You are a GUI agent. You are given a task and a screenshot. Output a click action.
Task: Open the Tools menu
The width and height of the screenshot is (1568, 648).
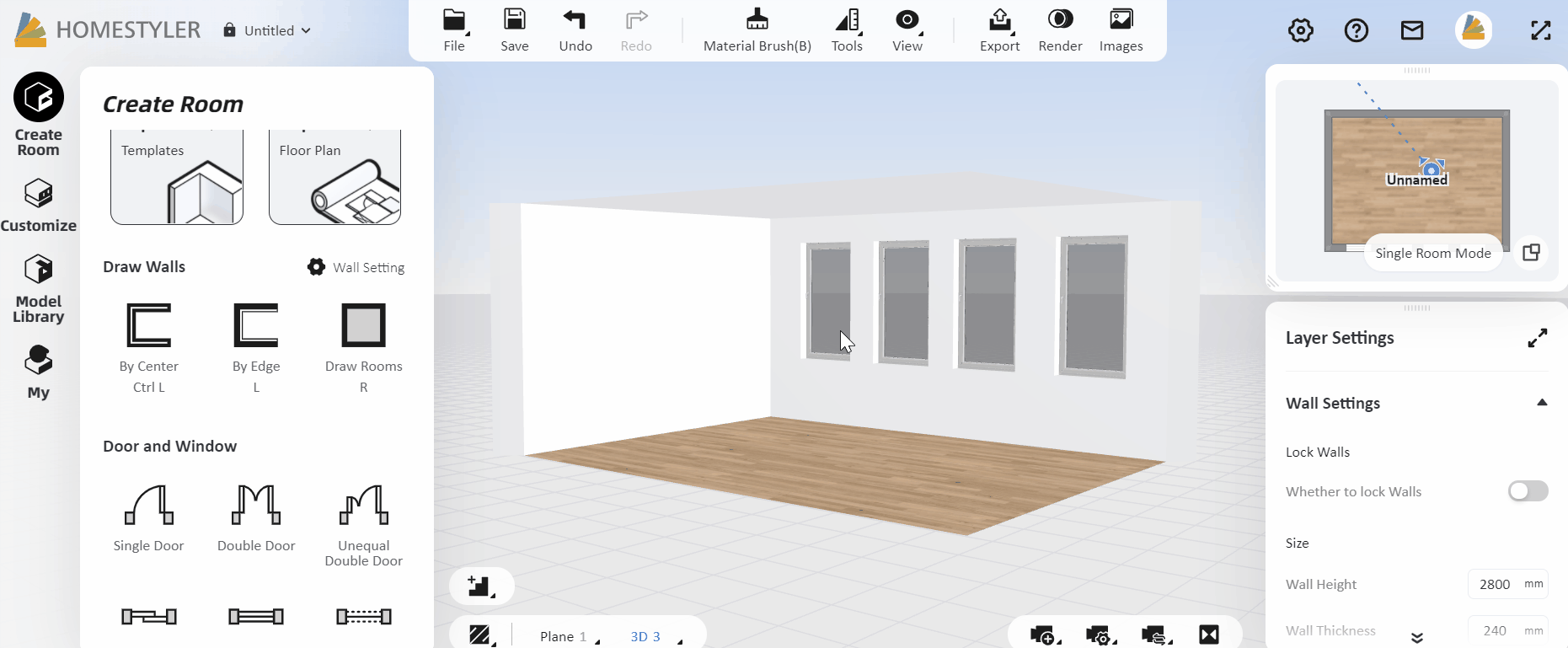tap(847, 30)
